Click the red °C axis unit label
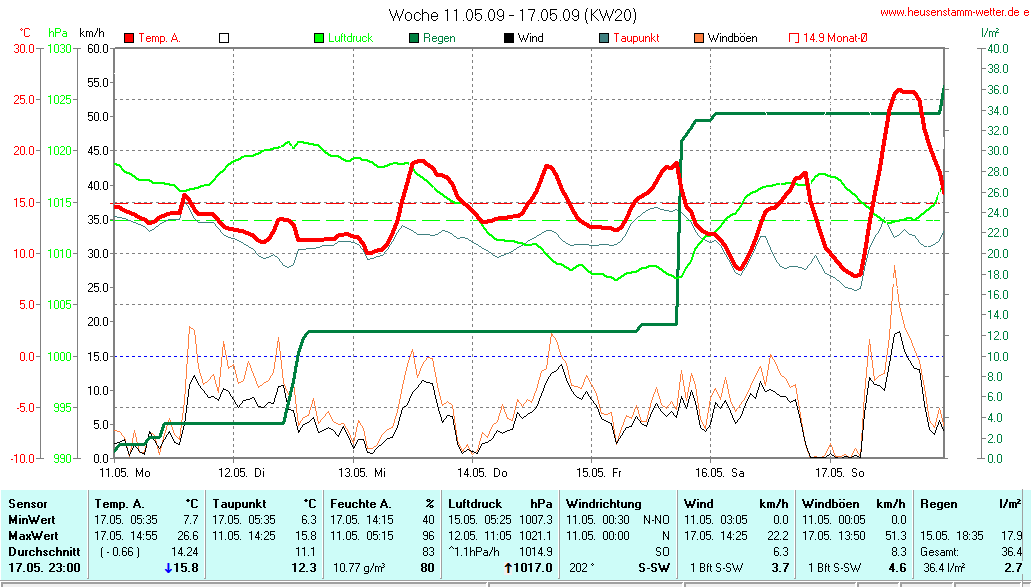This screenshot has height=587, width=1034. (24, 32)
